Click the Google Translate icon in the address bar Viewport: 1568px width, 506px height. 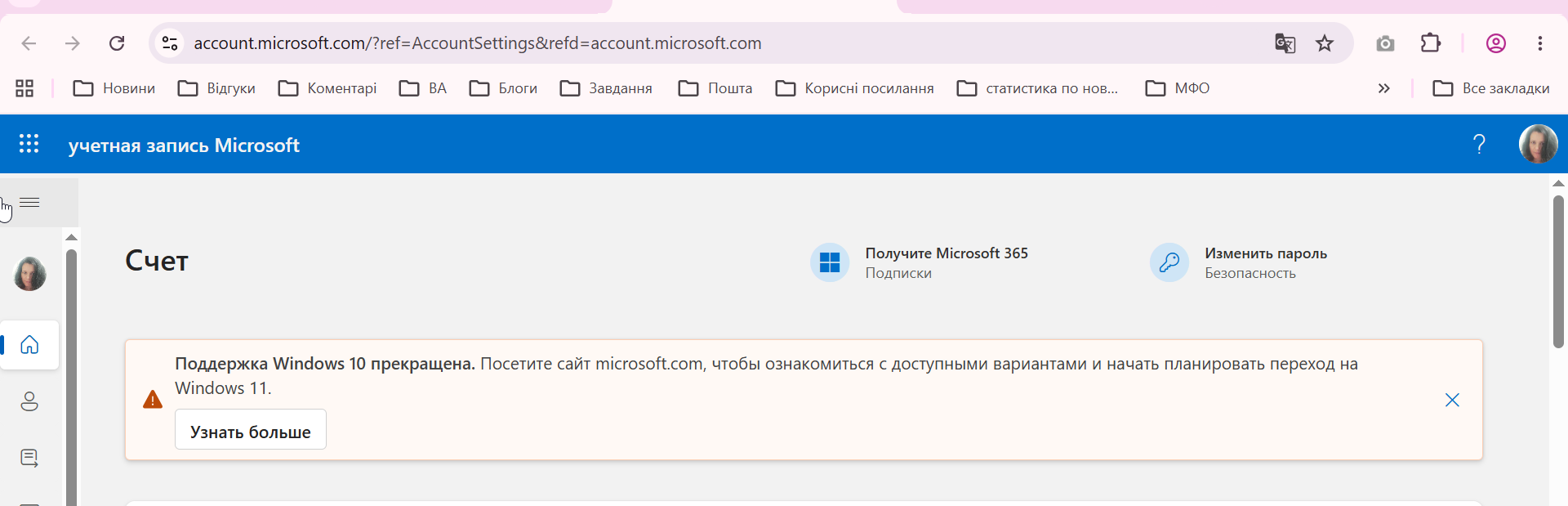point(1285,43)
